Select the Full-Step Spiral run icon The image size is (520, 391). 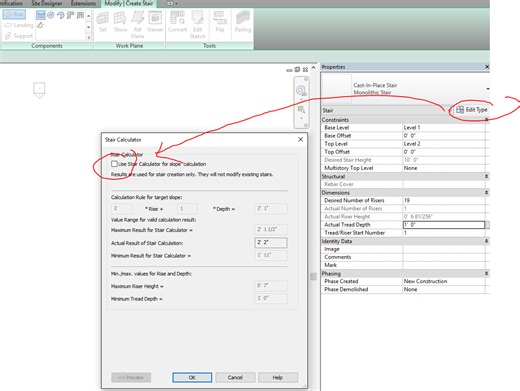point(51,15)
